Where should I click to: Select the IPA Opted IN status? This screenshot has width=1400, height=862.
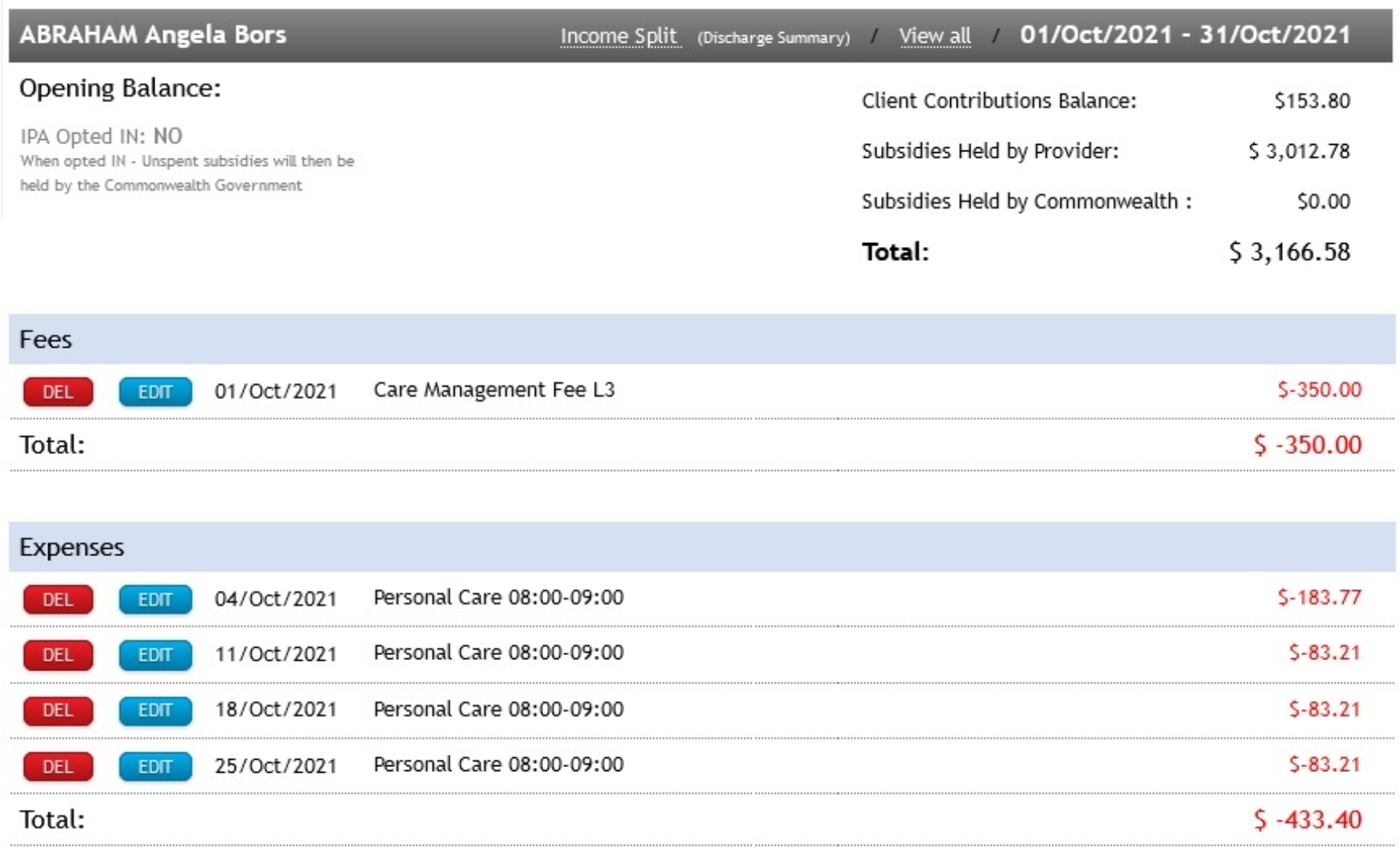click(x=101, y=137)
